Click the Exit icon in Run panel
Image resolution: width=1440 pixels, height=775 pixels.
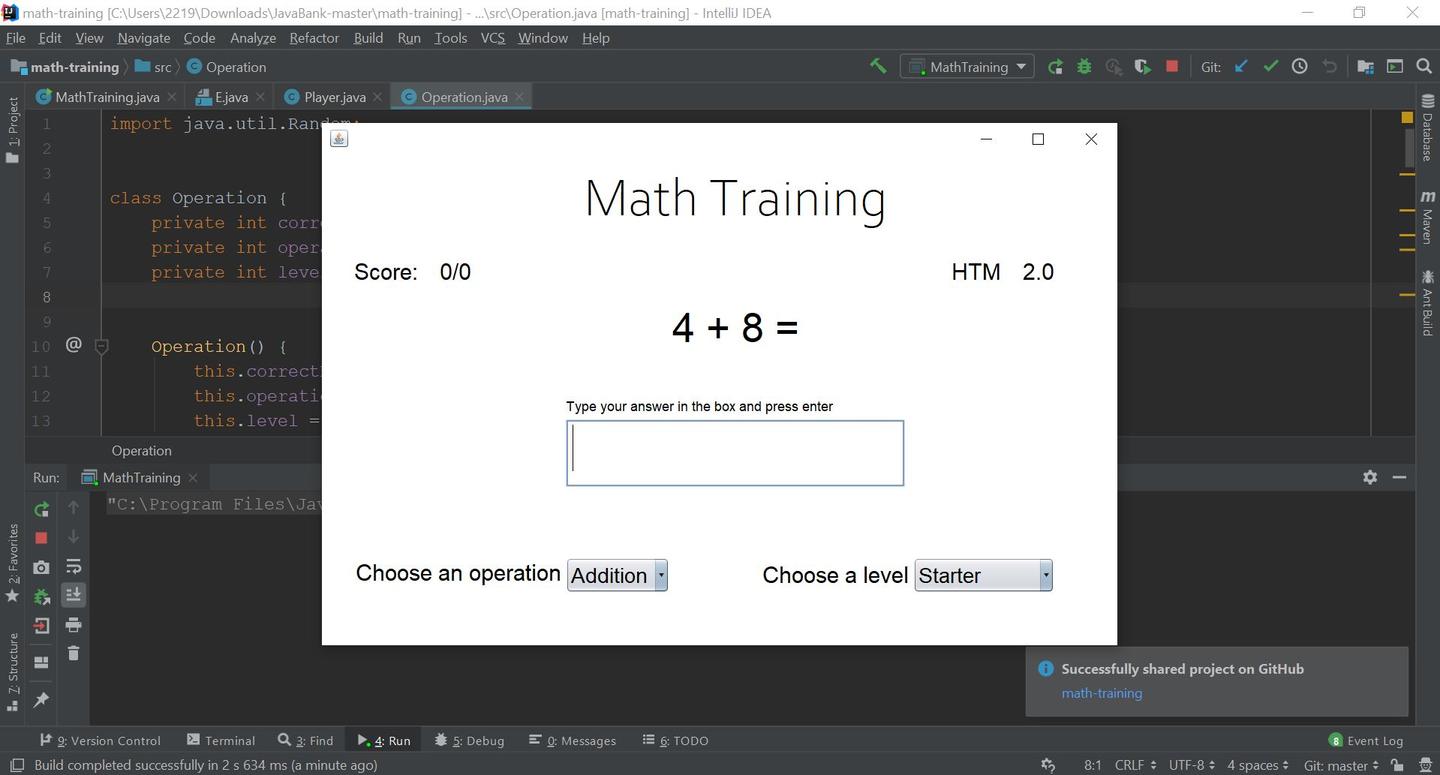click(41, 626)
